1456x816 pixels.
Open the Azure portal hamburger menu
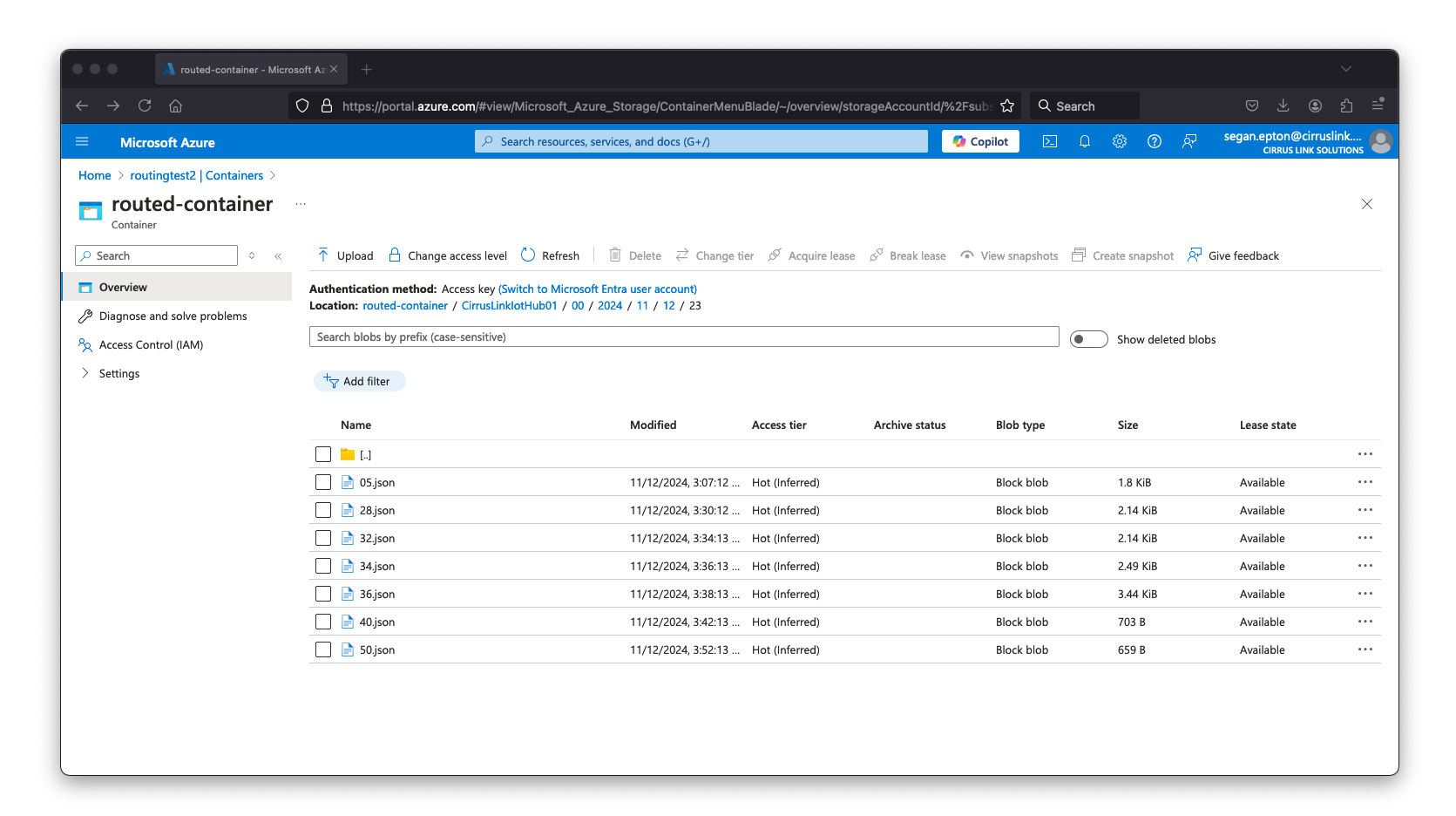[83, 141]
